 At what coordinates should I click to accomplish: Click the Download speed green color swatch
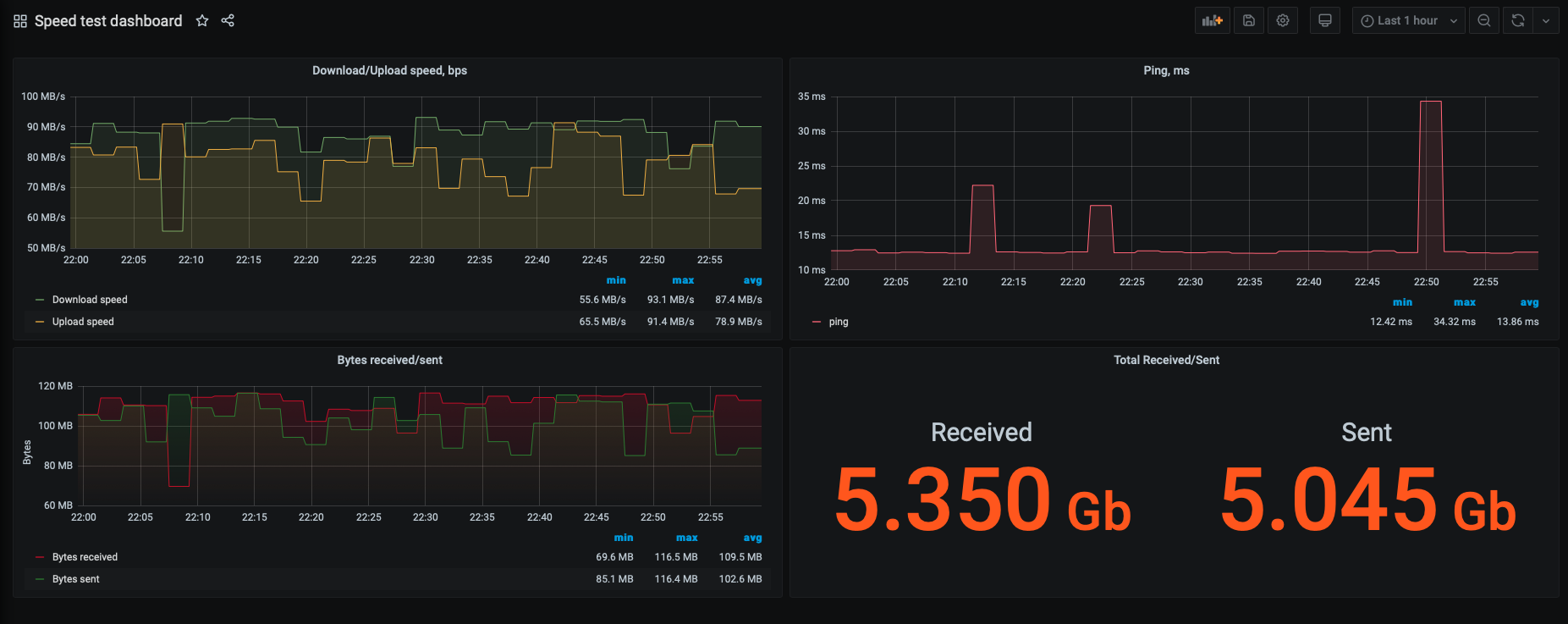pos(40,300)
